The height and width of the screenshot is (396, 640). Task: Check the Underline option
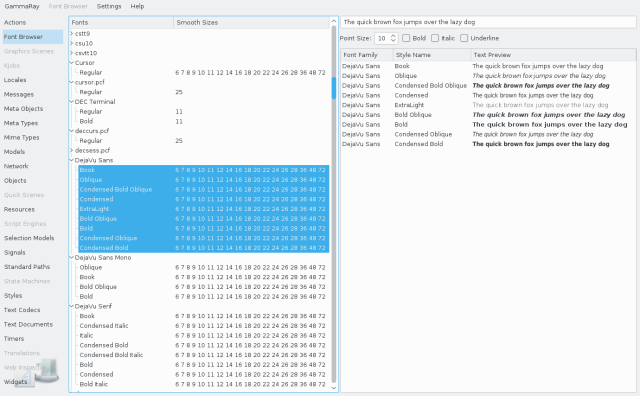(464, 38)
